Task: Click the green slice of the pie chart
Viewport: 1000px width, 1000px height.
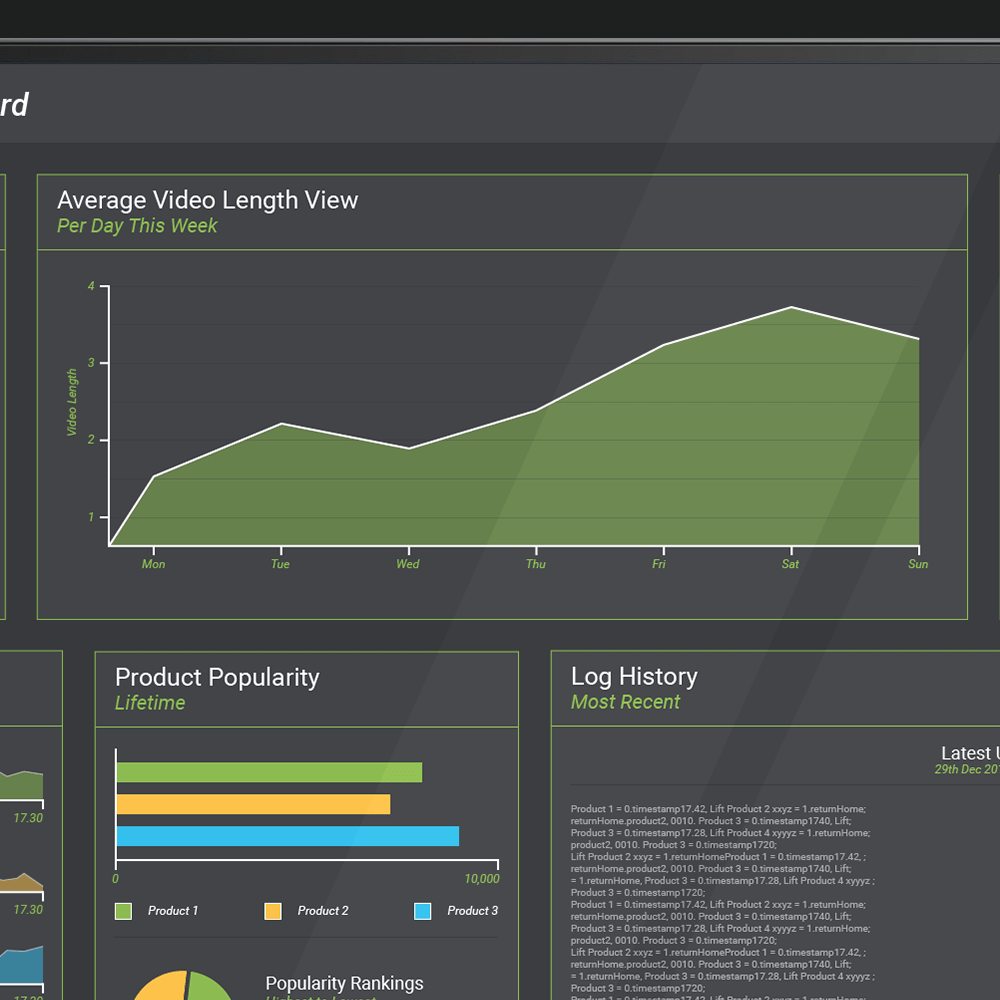Action: point(209,987)
